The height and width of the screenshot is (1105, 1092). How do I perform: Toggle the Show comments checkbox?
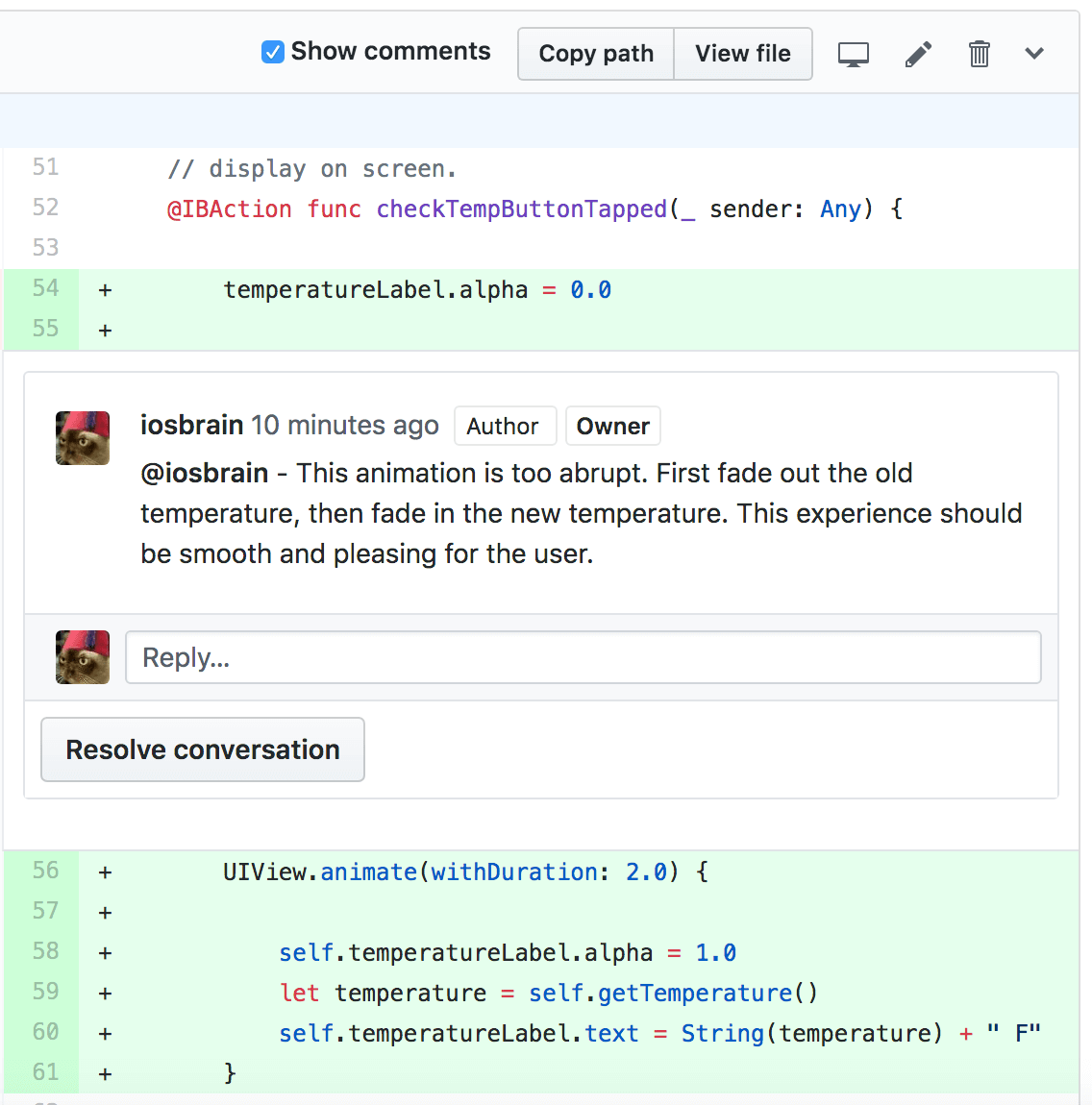[273, 52]
